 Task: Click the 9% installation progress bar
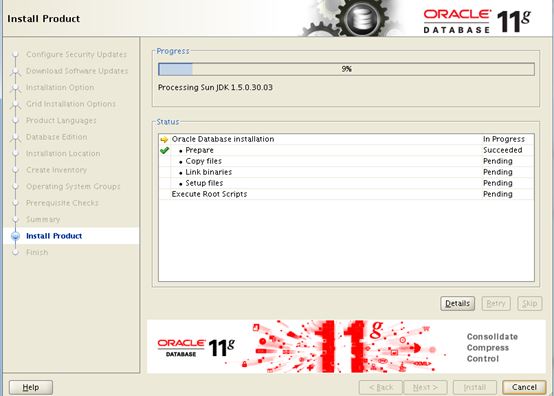click(346, 69)
